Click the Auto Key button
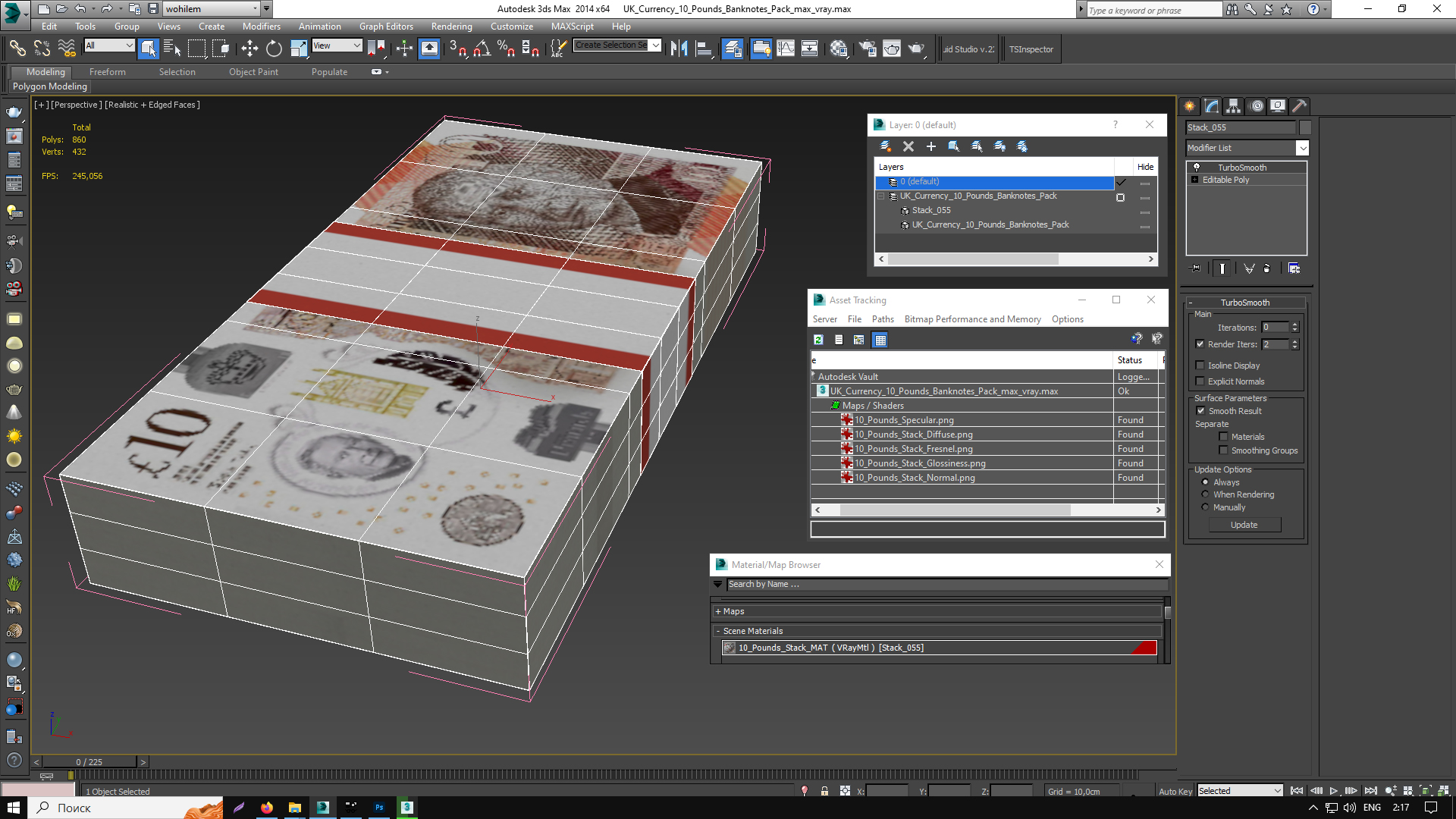1456x819 pixels. click(x=1175, y=791)
